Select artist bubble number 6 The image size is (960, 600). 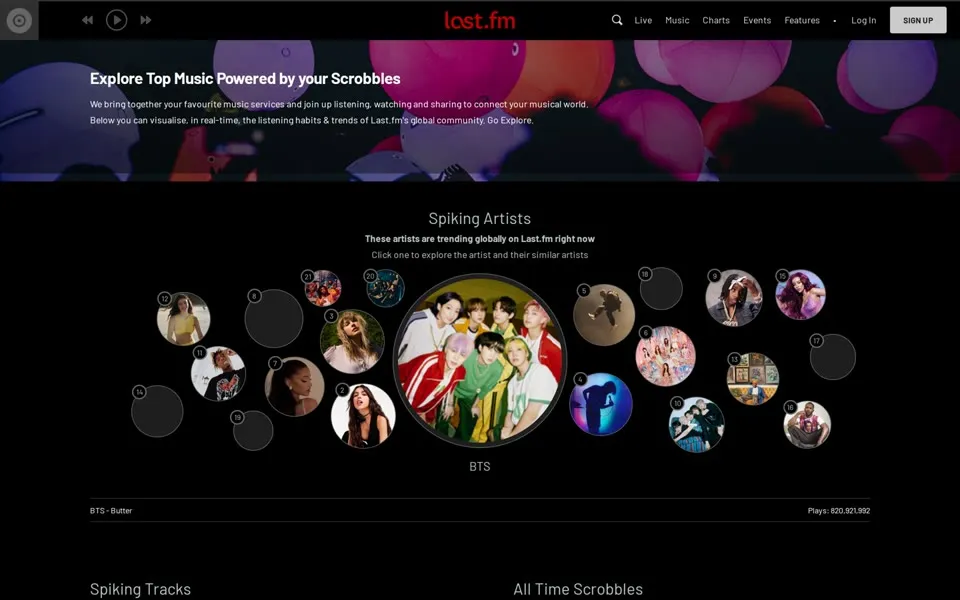tap(666, 356)
